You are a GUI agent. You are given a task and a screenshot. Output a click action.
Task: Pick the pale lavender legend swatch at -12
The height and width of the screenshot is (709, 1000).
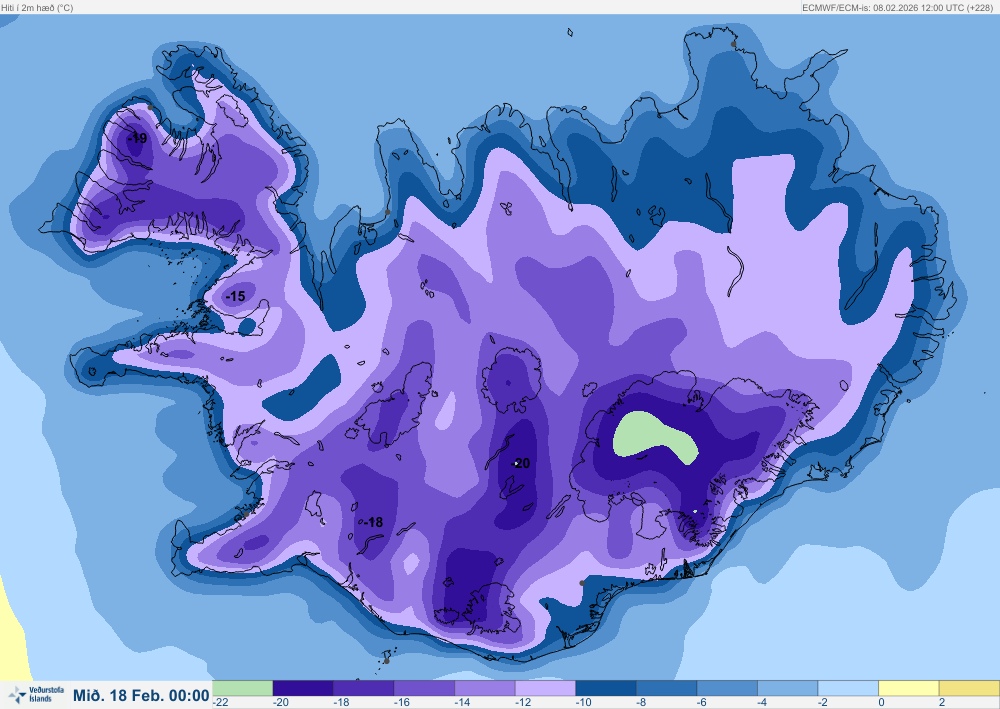[x=545, y=688]
